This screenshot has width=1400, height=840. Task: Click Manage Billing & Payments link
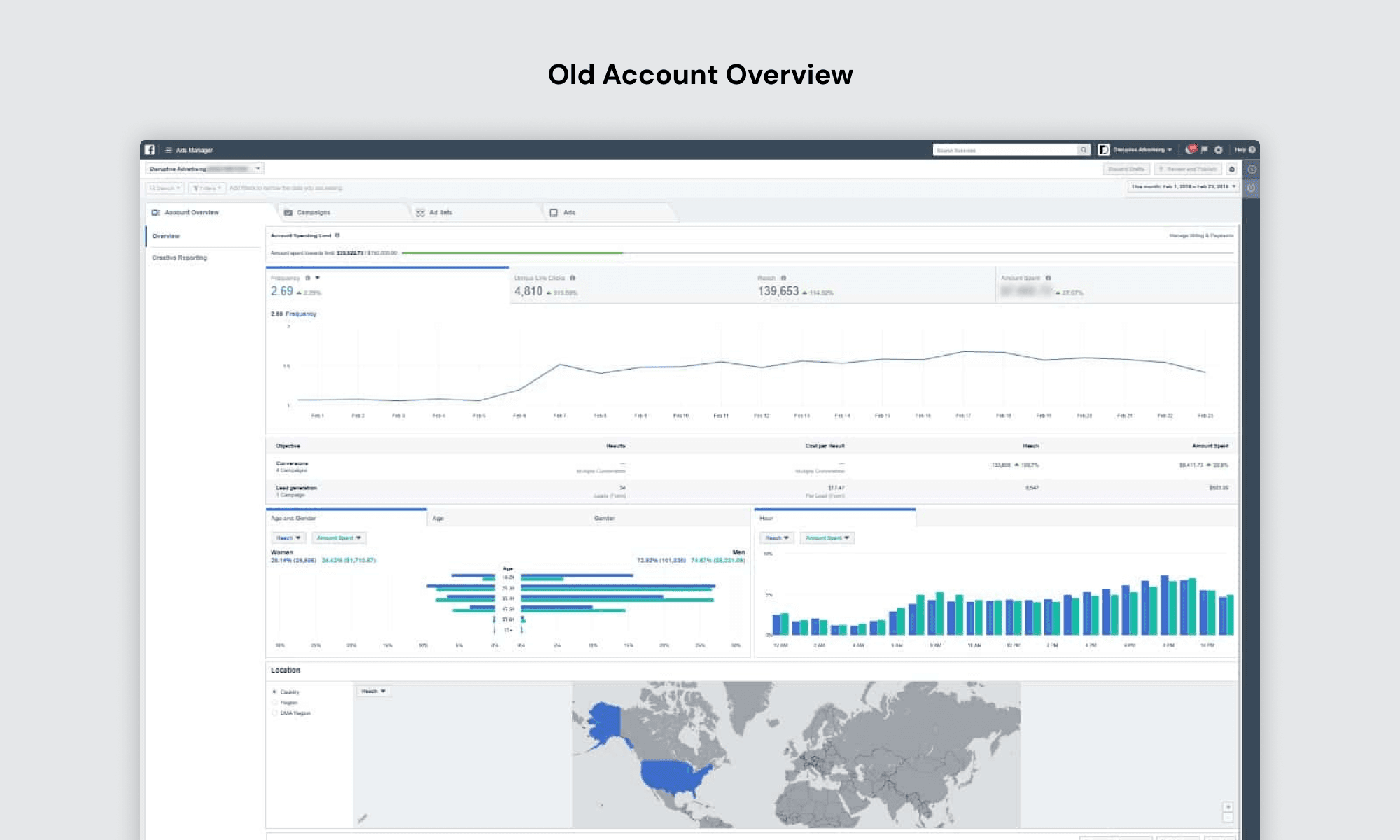point(1201,236)
